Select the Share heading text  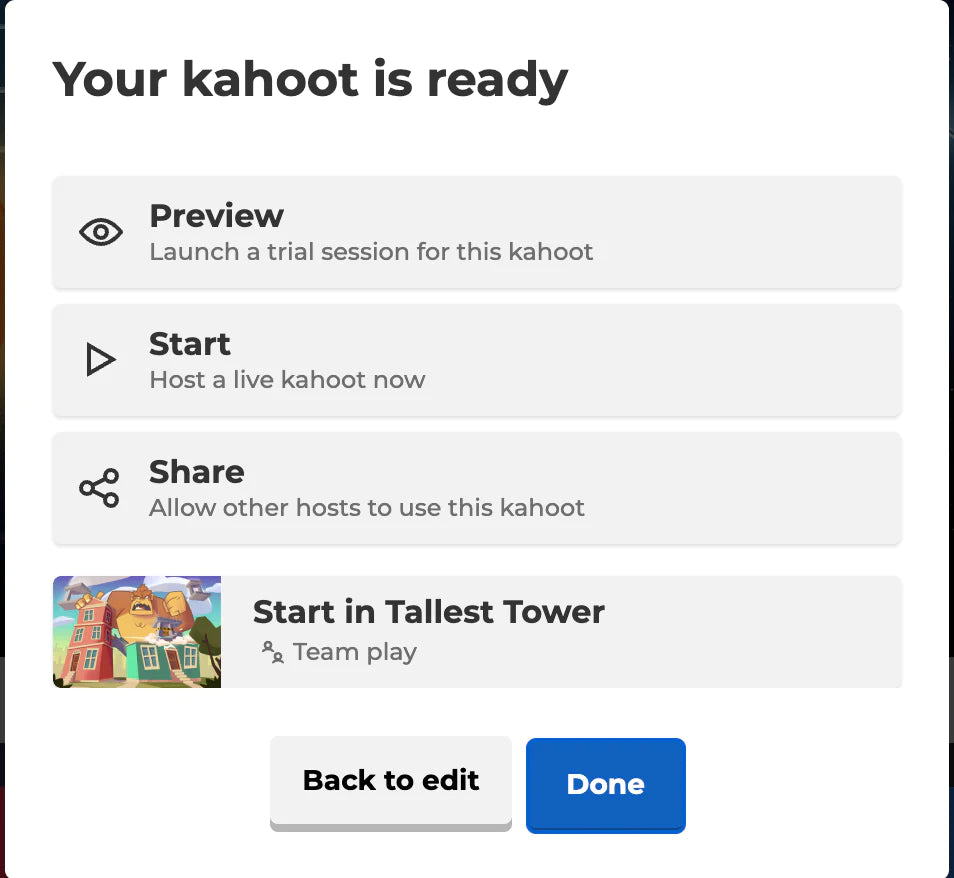point(197,472)
